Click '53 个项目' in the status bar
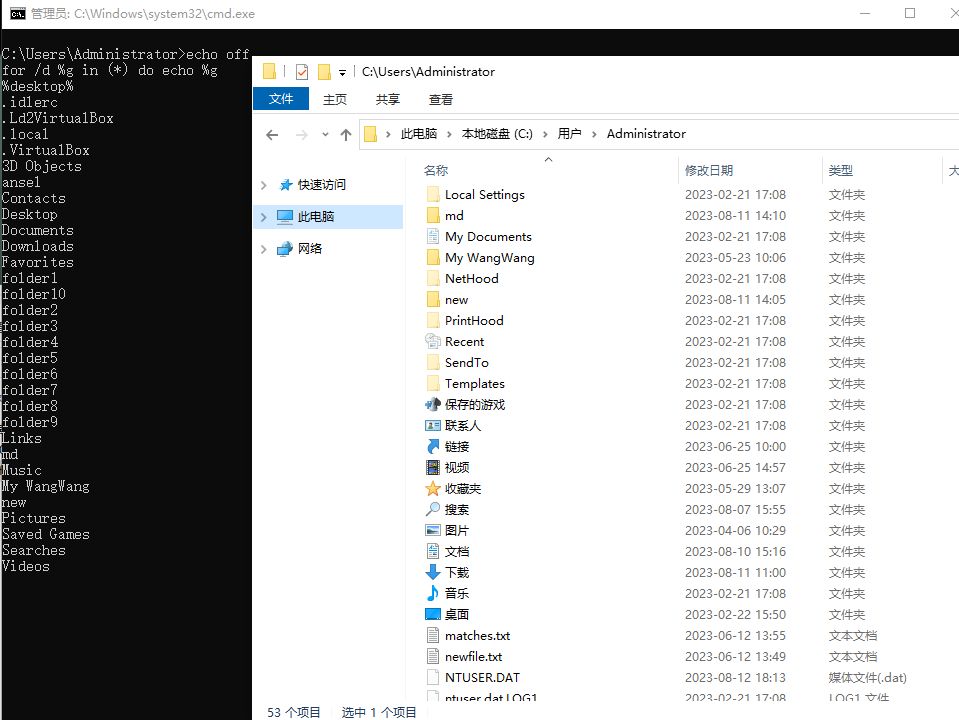Image resolution: width=959 pixels, height=720 pixels. 294,712
